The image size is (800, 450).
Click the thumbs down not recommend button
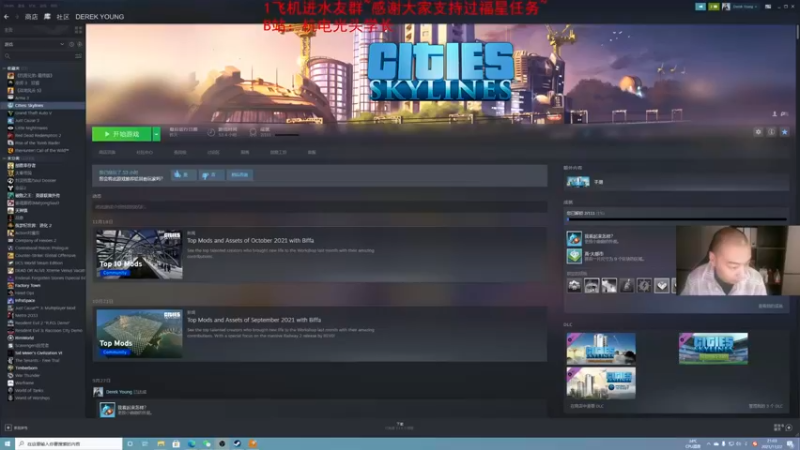[210, 174]
